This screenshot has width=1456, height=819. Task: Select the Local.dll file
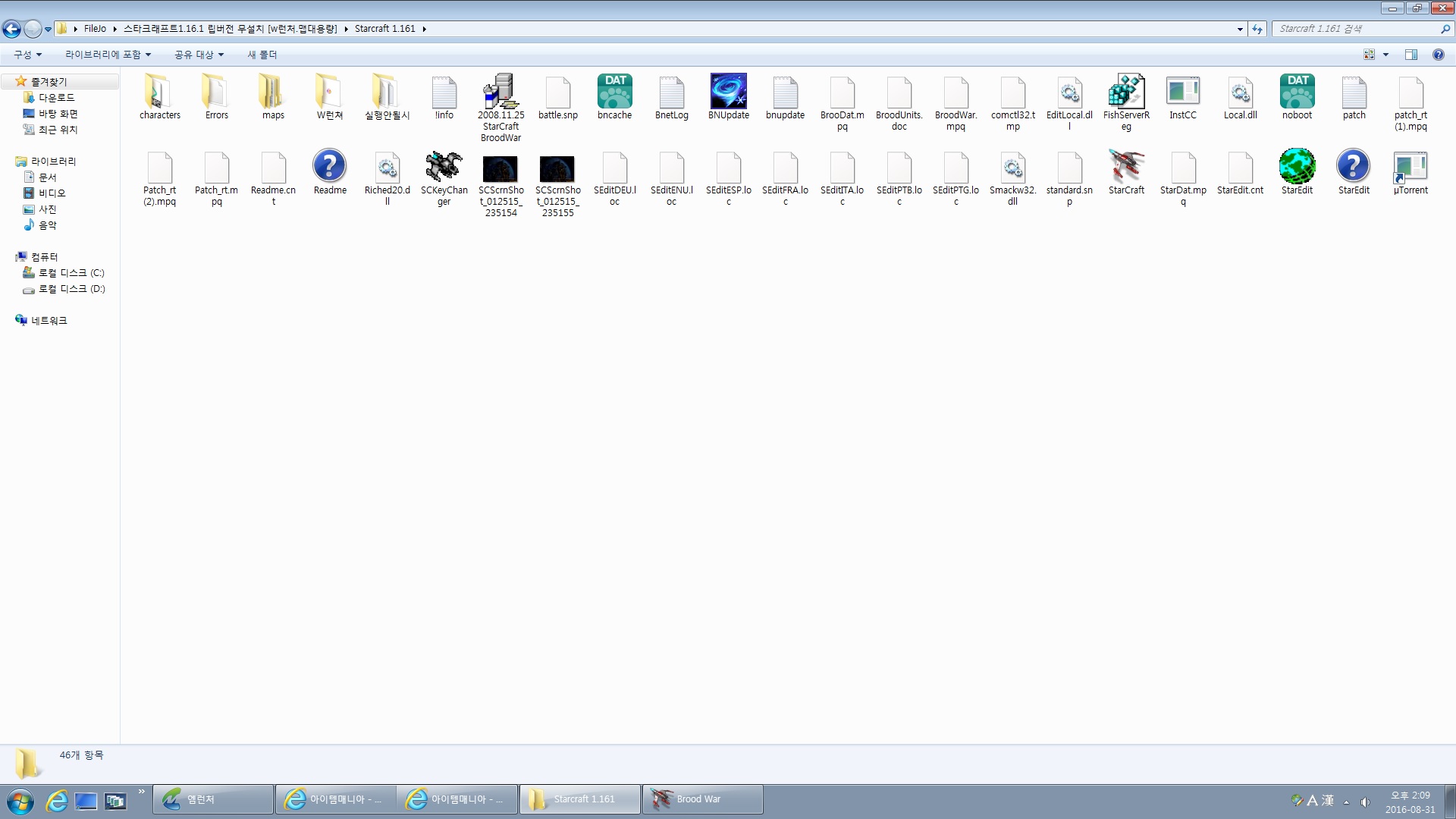click(x=1240, y=97)
